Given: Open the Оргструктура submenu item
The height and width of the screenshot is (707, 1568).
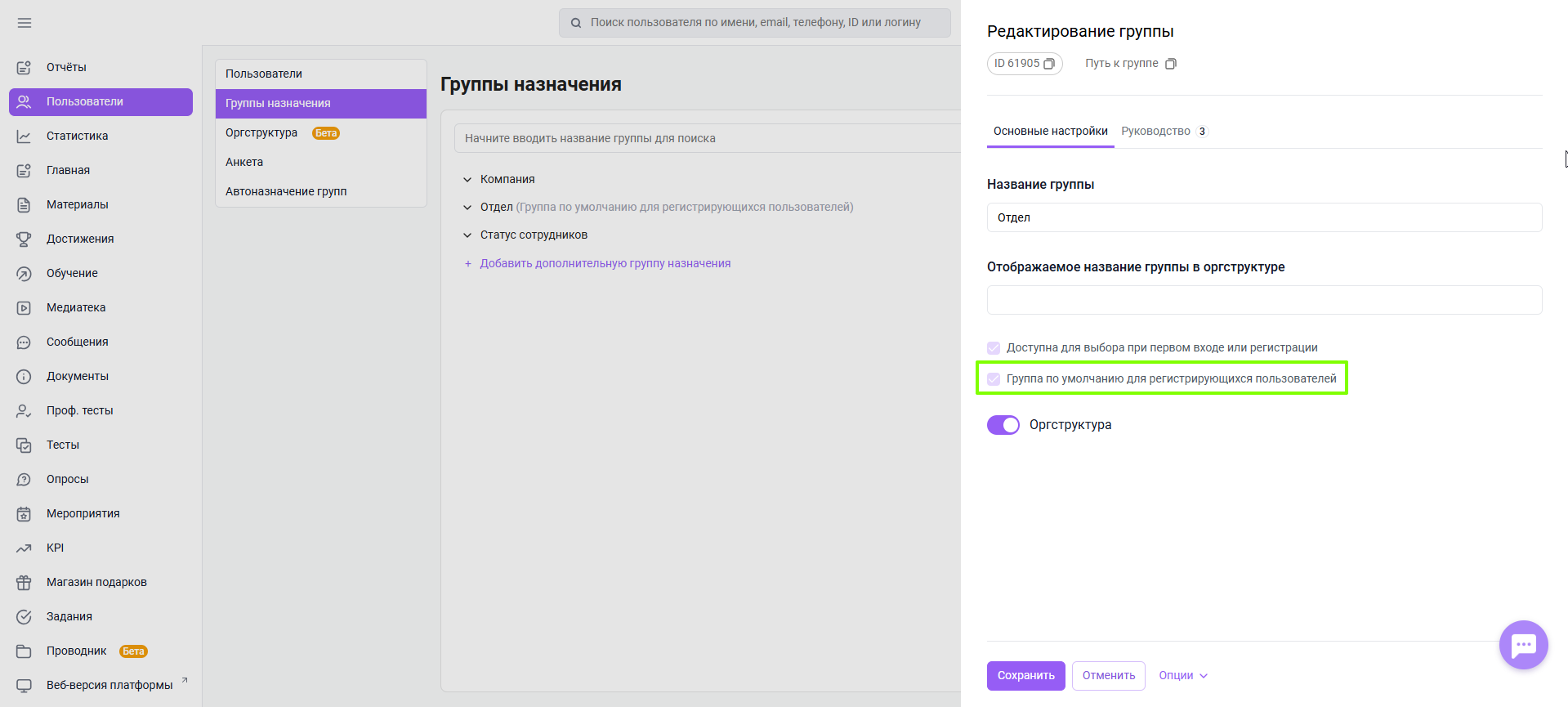Looking at the screenshot, I should pos(321,132).
